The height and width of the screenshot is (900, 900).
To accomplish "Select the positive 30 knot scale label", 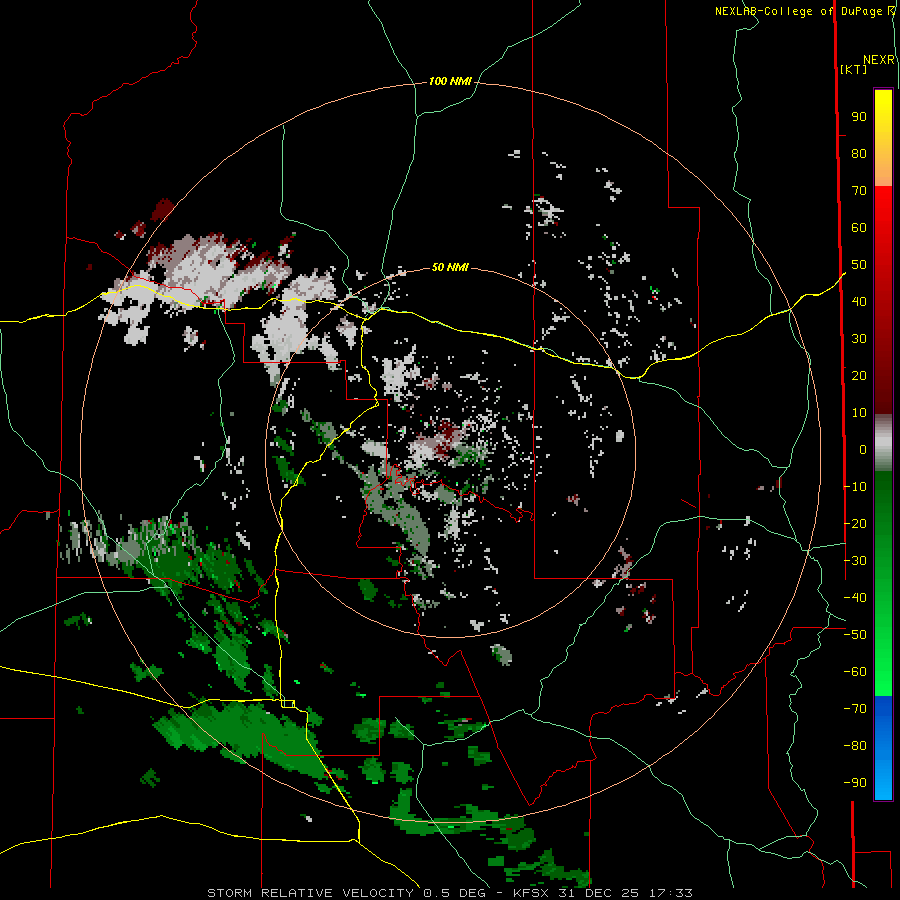I will point(859,339).
